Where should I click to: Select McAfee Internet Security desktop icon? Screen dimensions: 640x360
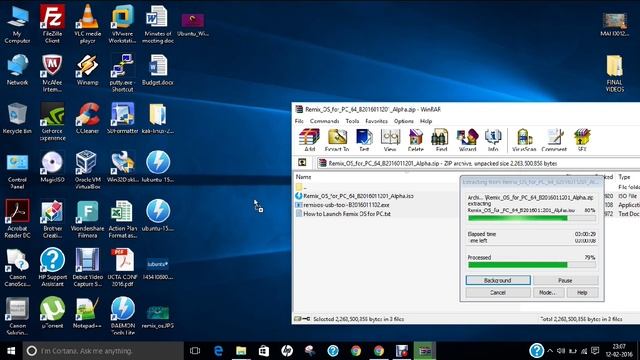[x=52, y=73]
